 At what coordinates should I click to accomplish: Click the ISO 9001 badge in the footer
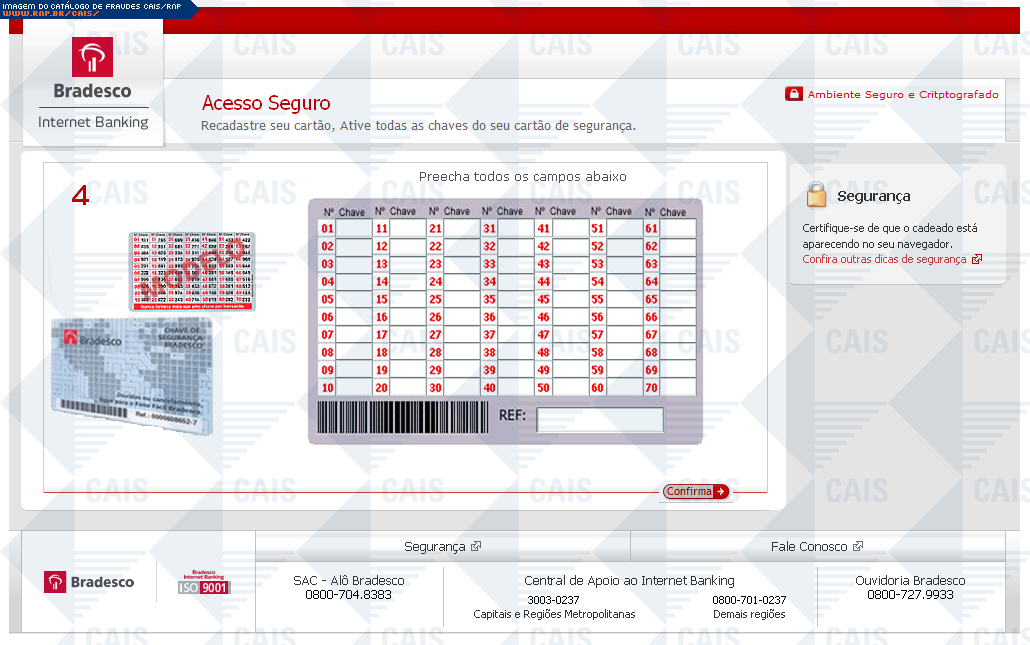(x=204, y=582)
